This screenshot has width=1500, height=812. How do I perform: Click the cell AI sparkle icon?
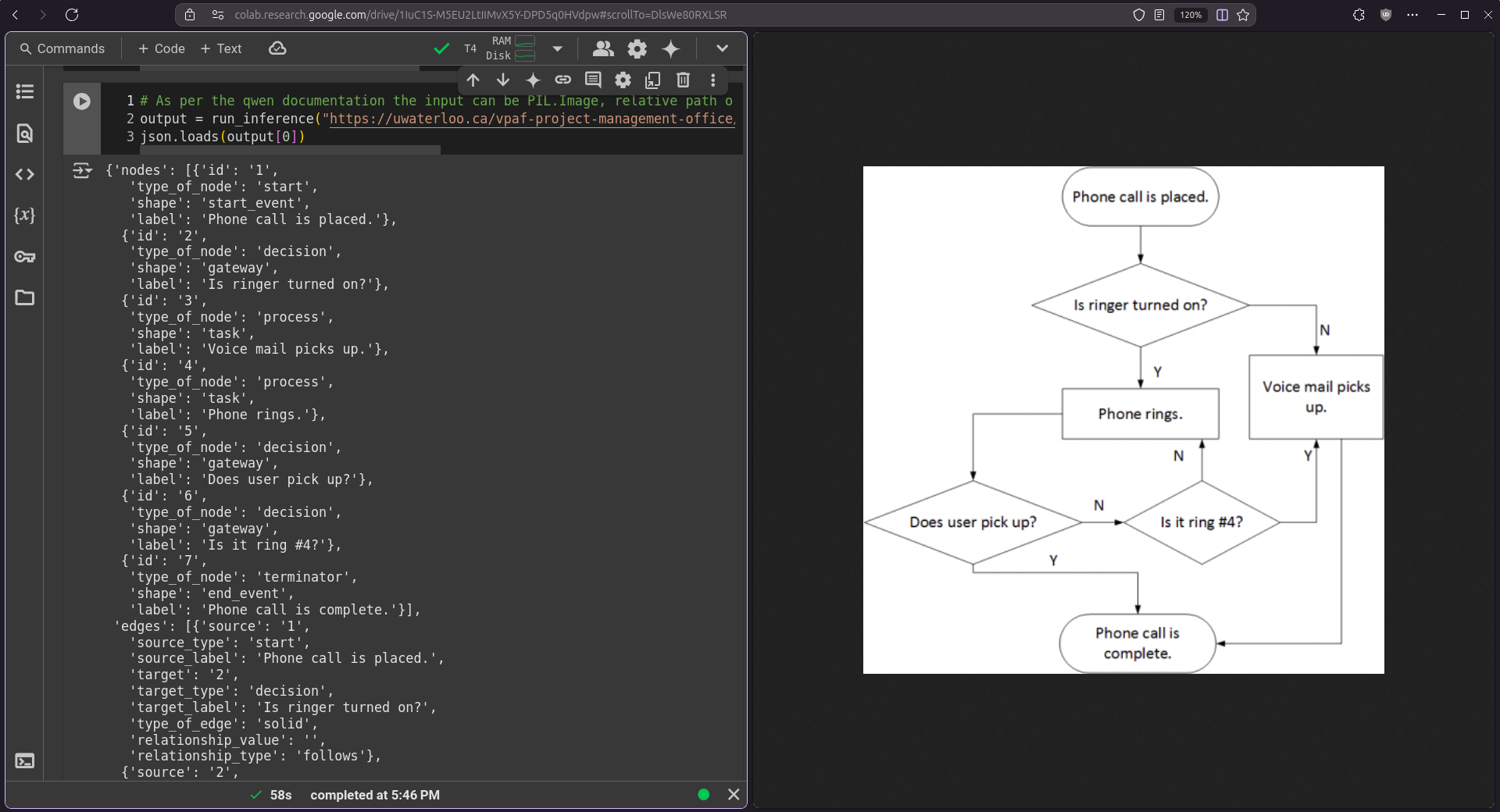pyautogui.click(x=533, y=80)
